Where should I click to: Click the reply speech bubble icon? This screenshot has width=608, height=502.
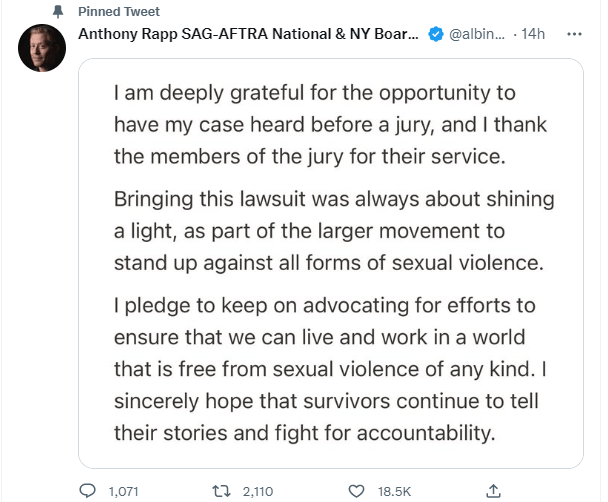(x=87, y=490)
